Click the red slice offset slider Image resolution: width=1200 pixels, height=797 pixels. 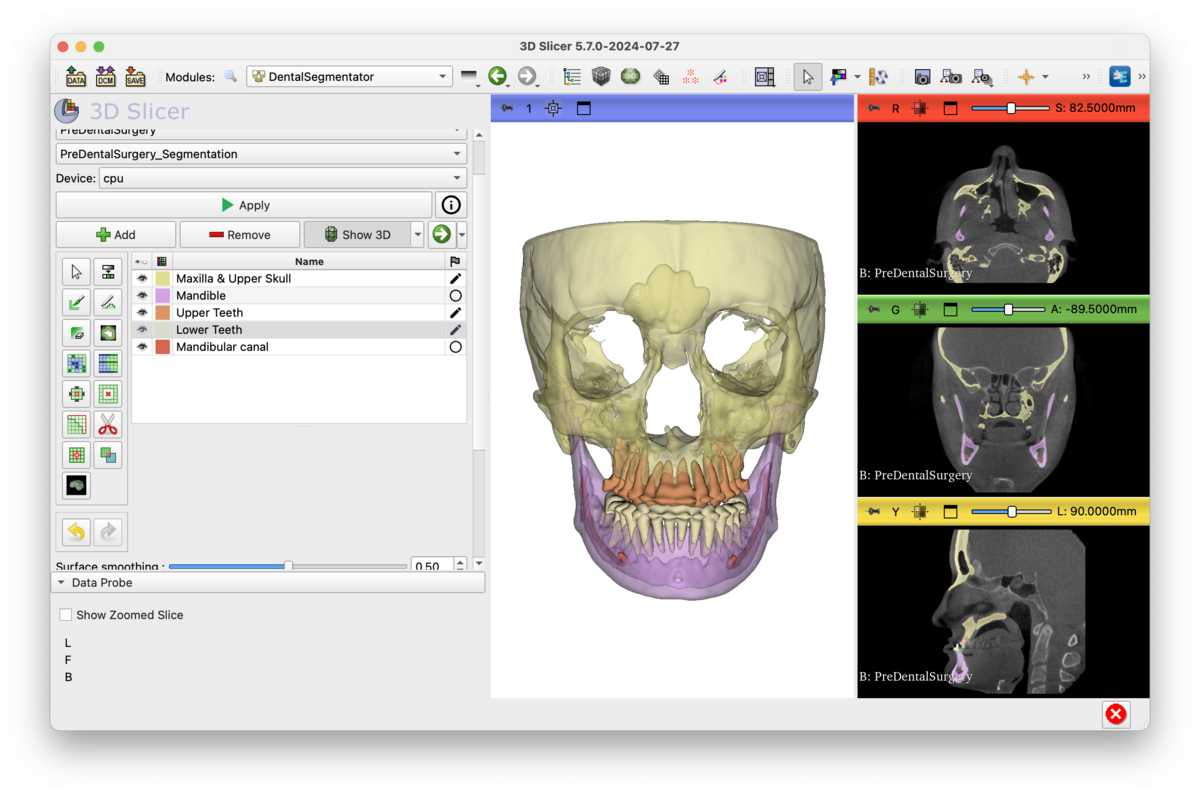pyautogui.click(x=1009, y=108)
